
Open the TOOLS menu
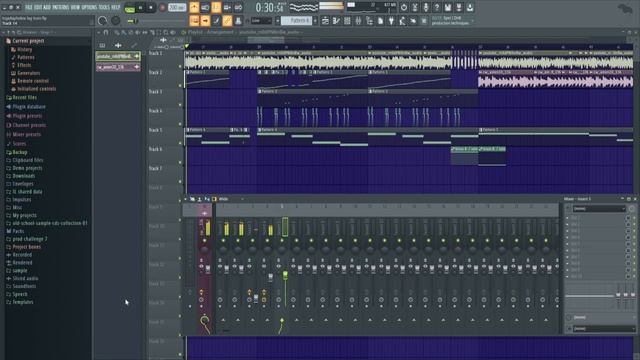click(x=104, y=7)
